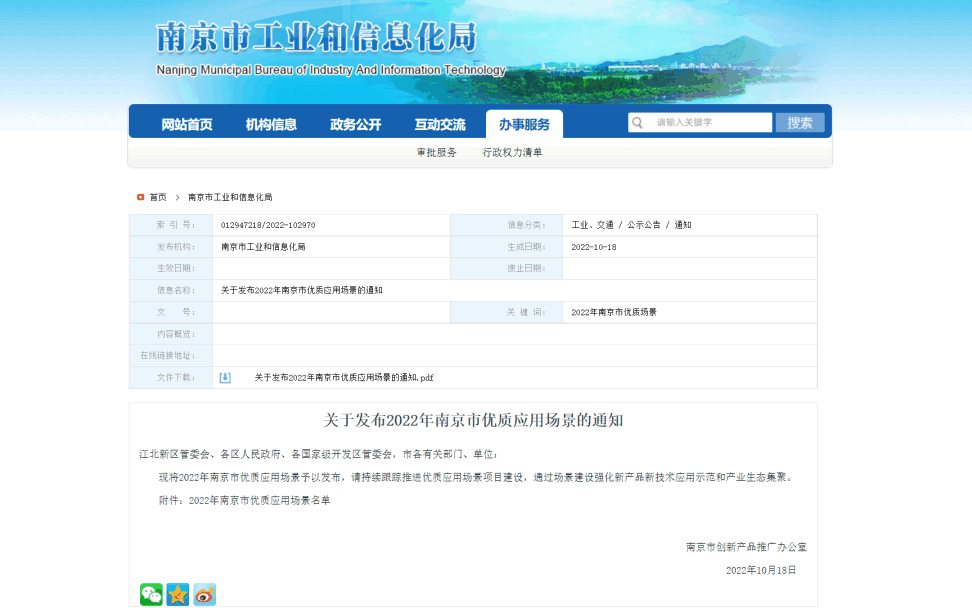
Task: Open the 审批服务 submenu item
Action: (x=436, y=152)
